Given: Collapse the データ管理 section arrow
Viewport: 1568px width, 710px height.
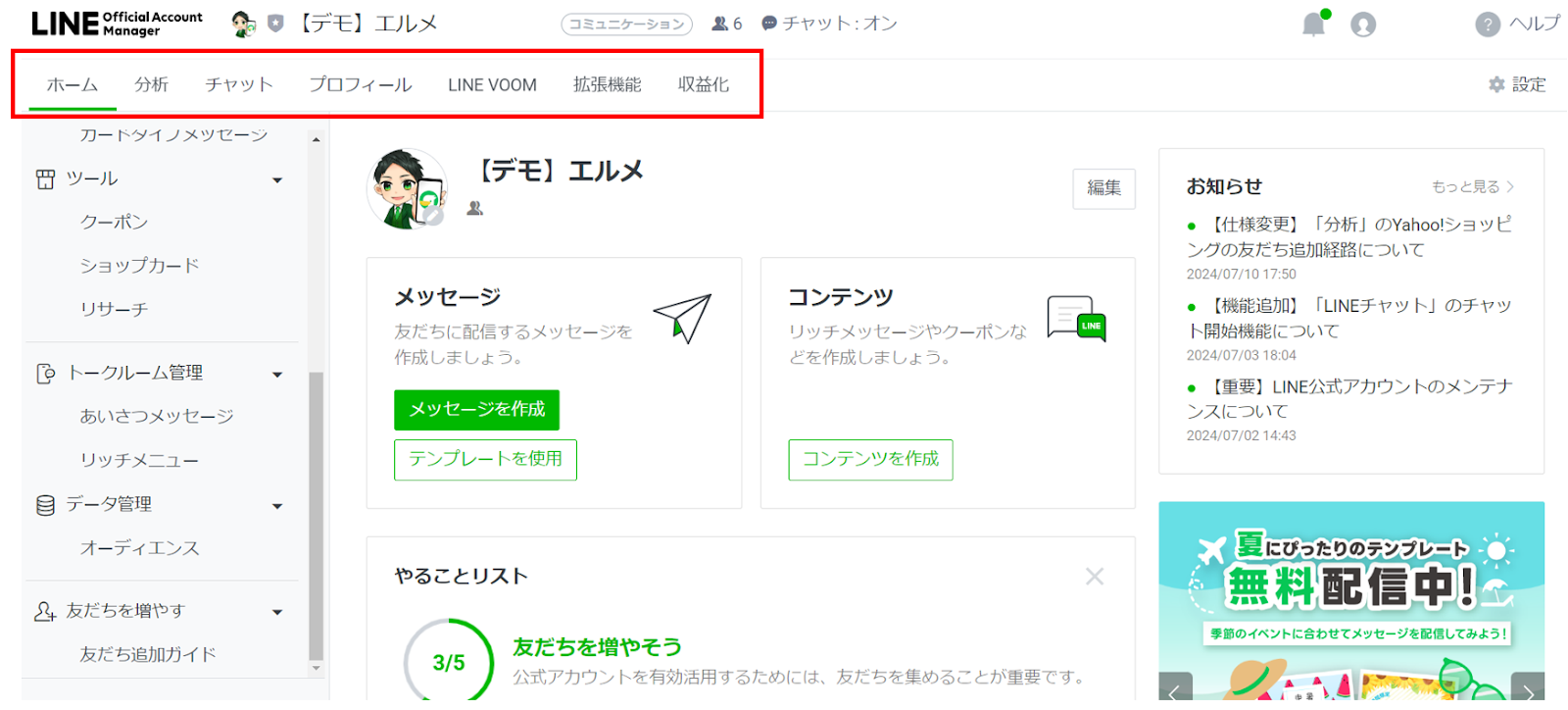Looking at the screenshot, I should pos(277,506).
